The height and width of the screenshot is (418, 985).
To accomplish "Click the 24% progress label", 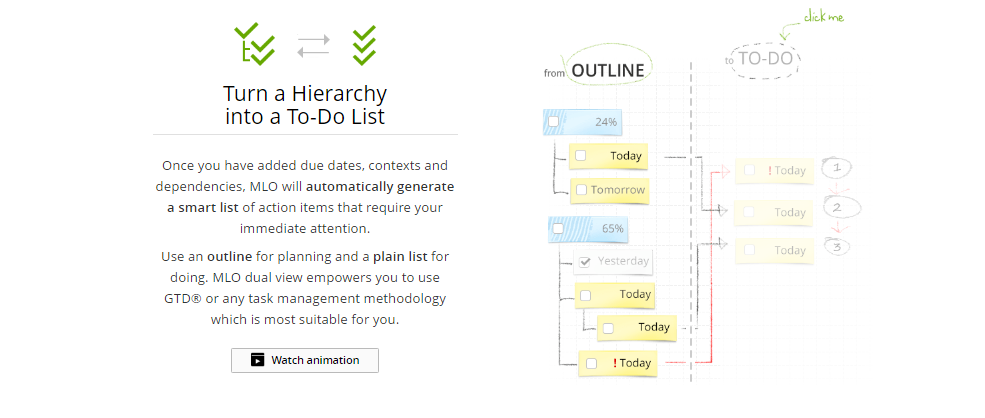I will point(606,122).
